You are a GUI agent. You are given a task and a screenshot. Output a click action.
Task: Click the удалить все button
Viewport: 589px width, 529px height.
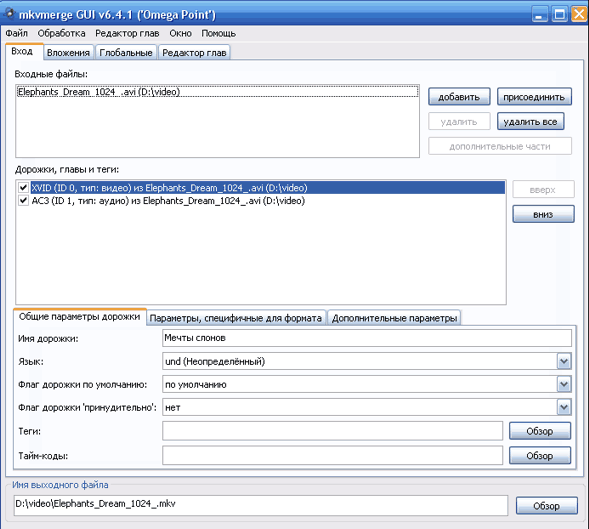[530, 121]
